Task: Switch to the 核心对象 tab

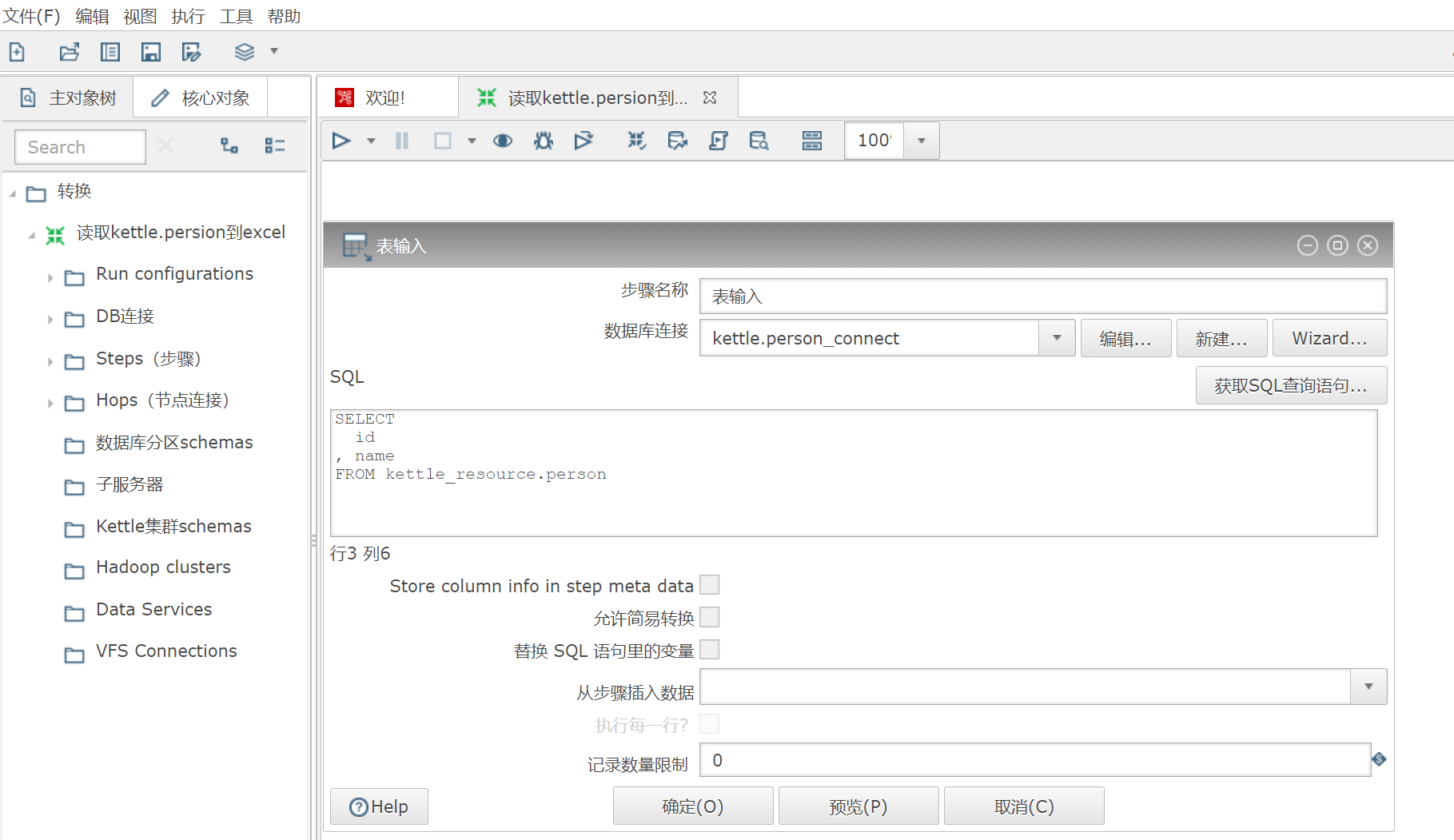Action: point(201,98)
